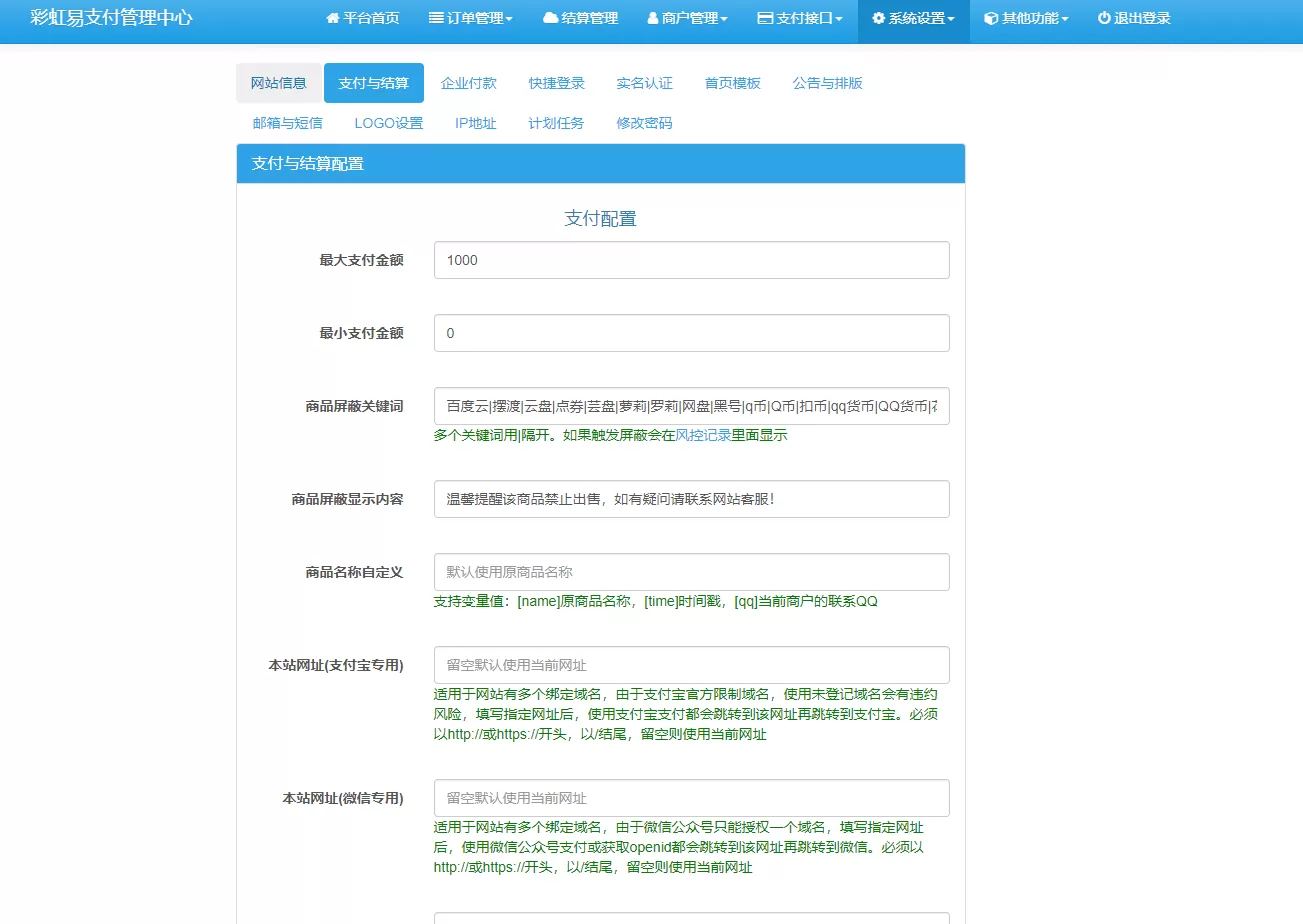Click the cloud icon beside 结算管理
Viewport: 1303px width, 924px height.
pyautogui.click(x=550, y=18)
